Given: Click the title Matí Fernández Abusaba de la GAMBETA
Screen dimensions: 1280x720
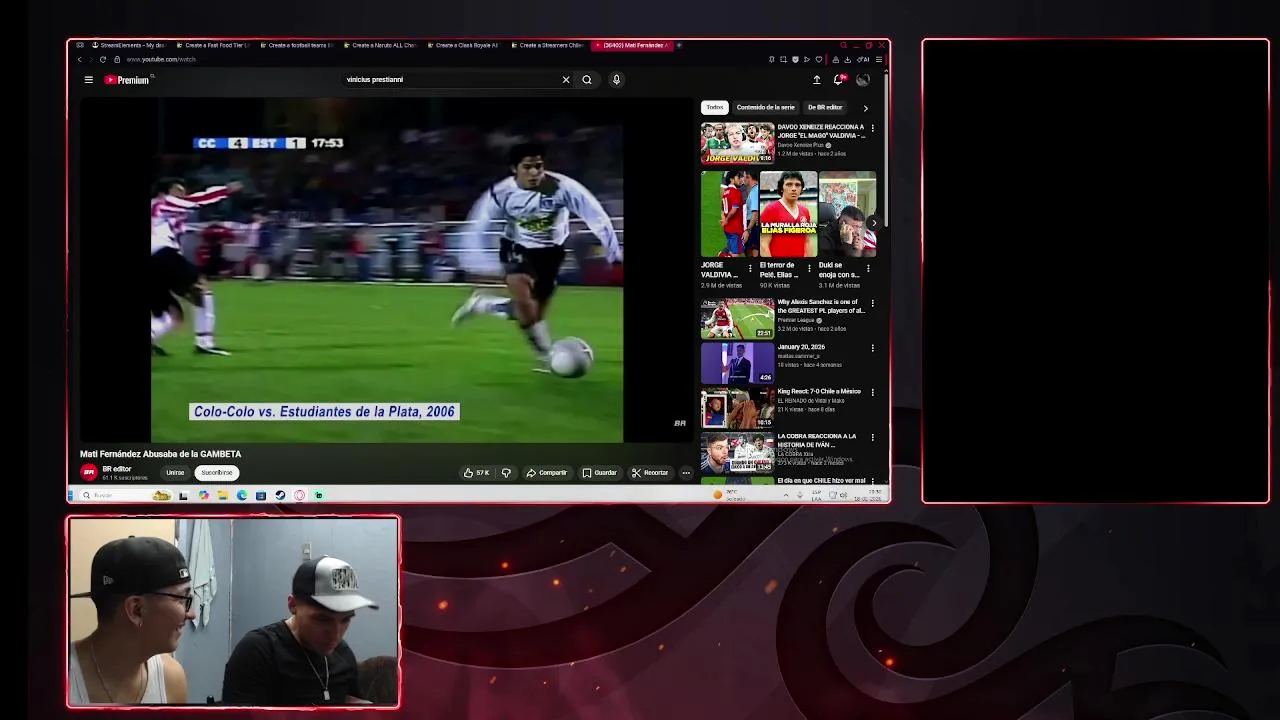Looking at the screenshot, I should point(160,454).
